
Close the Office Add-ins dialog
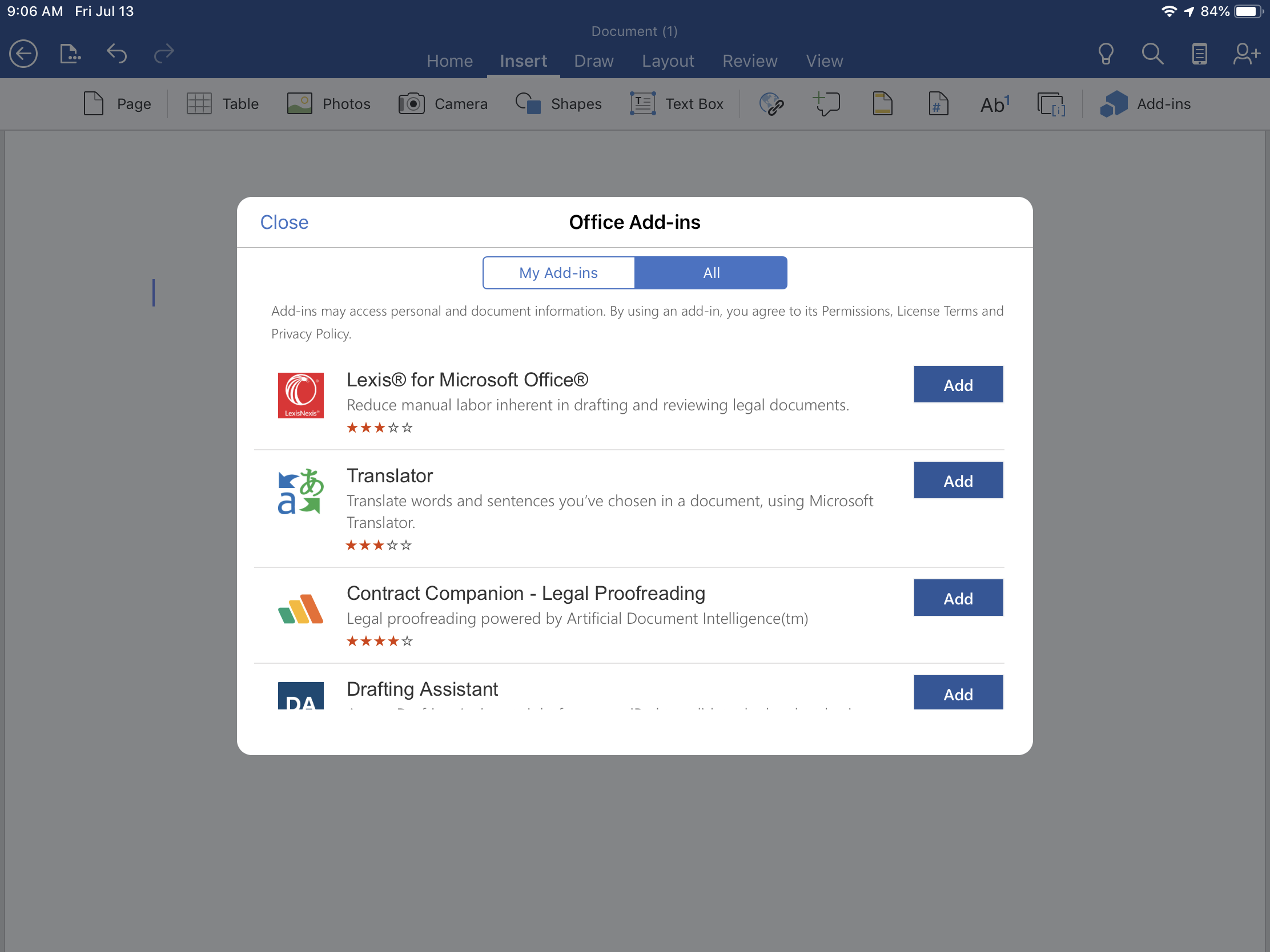(x=284, y=222)
